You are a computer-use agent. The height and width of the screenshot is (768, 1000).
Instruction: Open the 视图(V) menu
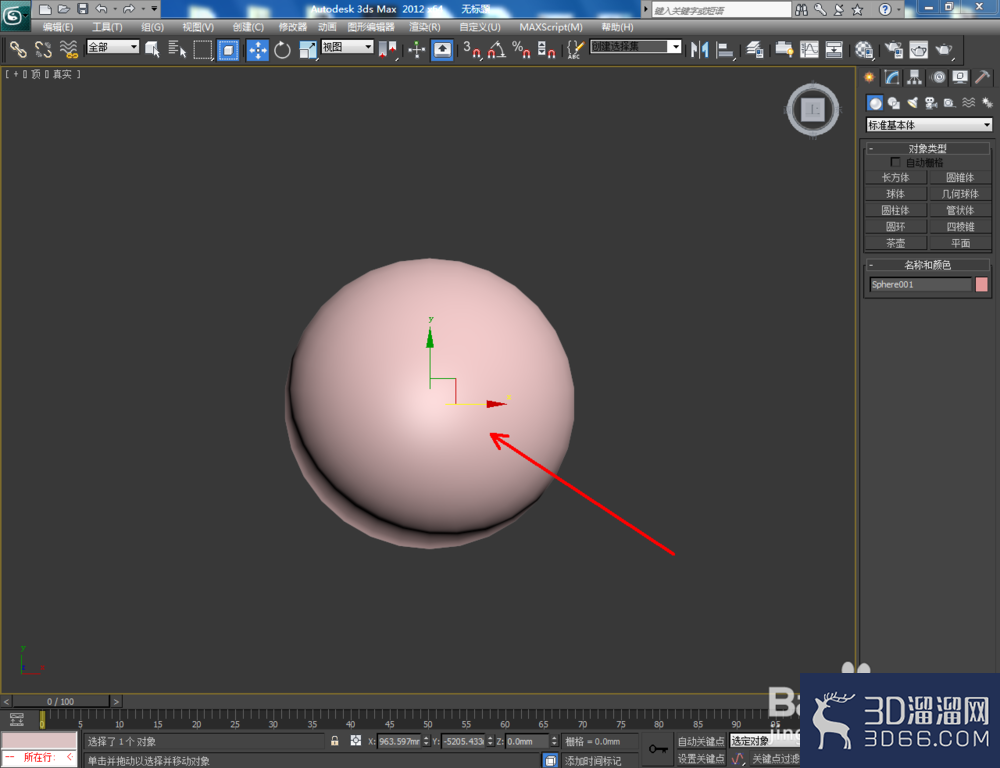(198, 27)
